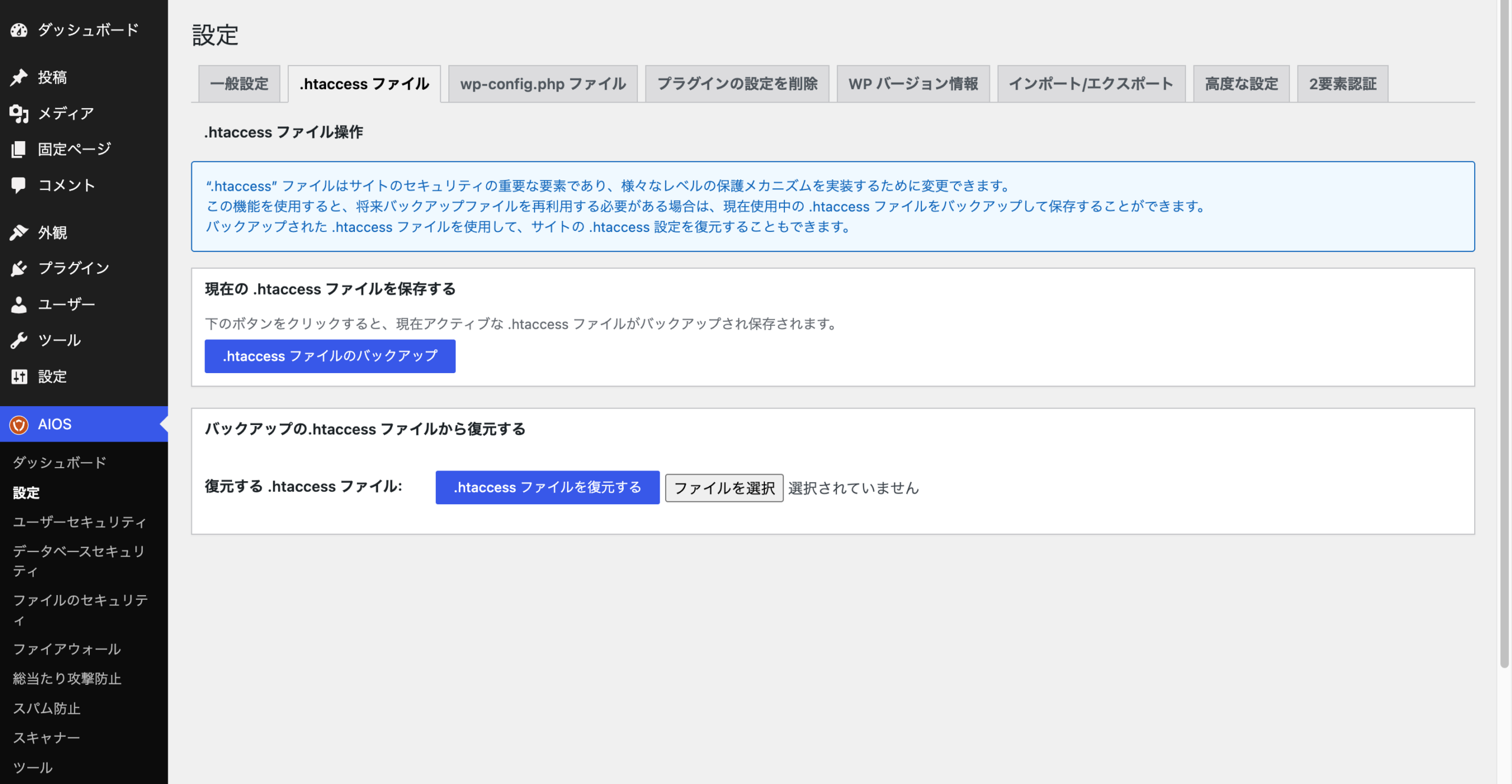Switch to the 一般設定 tab

tap(239, 84)
